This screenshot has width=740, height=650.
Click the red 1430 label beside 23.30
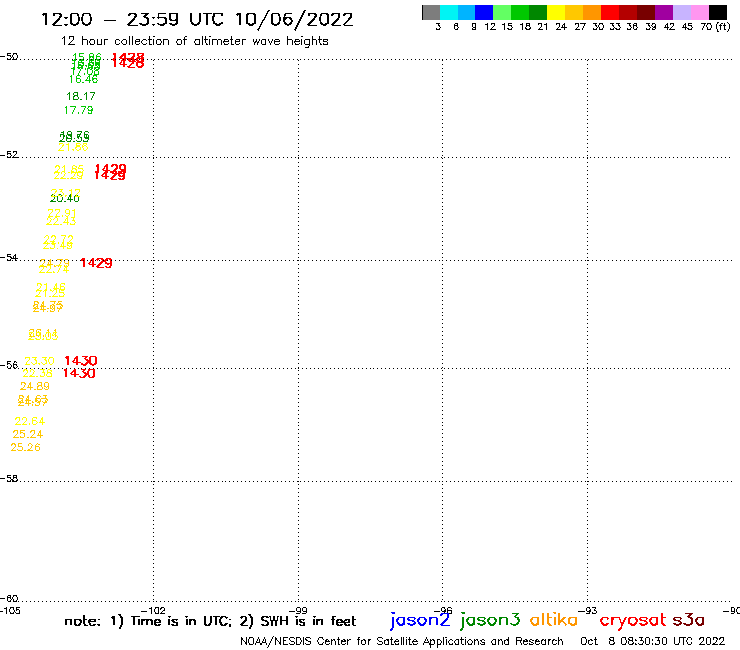(81, 361)
